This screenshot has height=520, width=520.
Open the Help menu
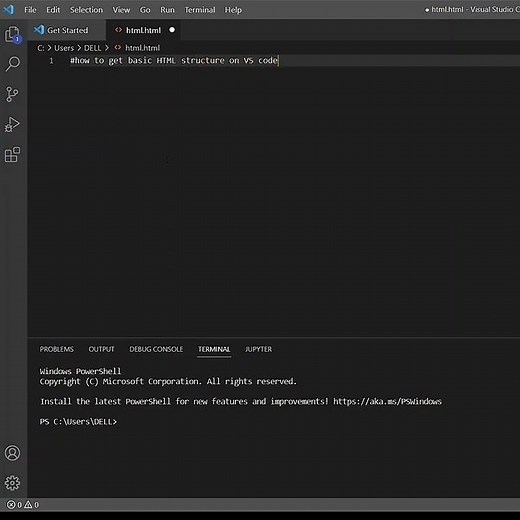[233, 10]
